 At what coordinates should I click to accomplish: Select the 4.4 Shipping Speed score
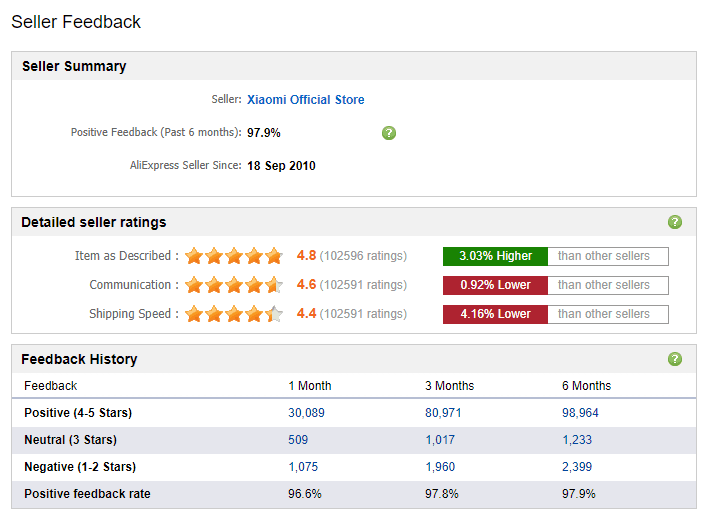click(306, 314)
